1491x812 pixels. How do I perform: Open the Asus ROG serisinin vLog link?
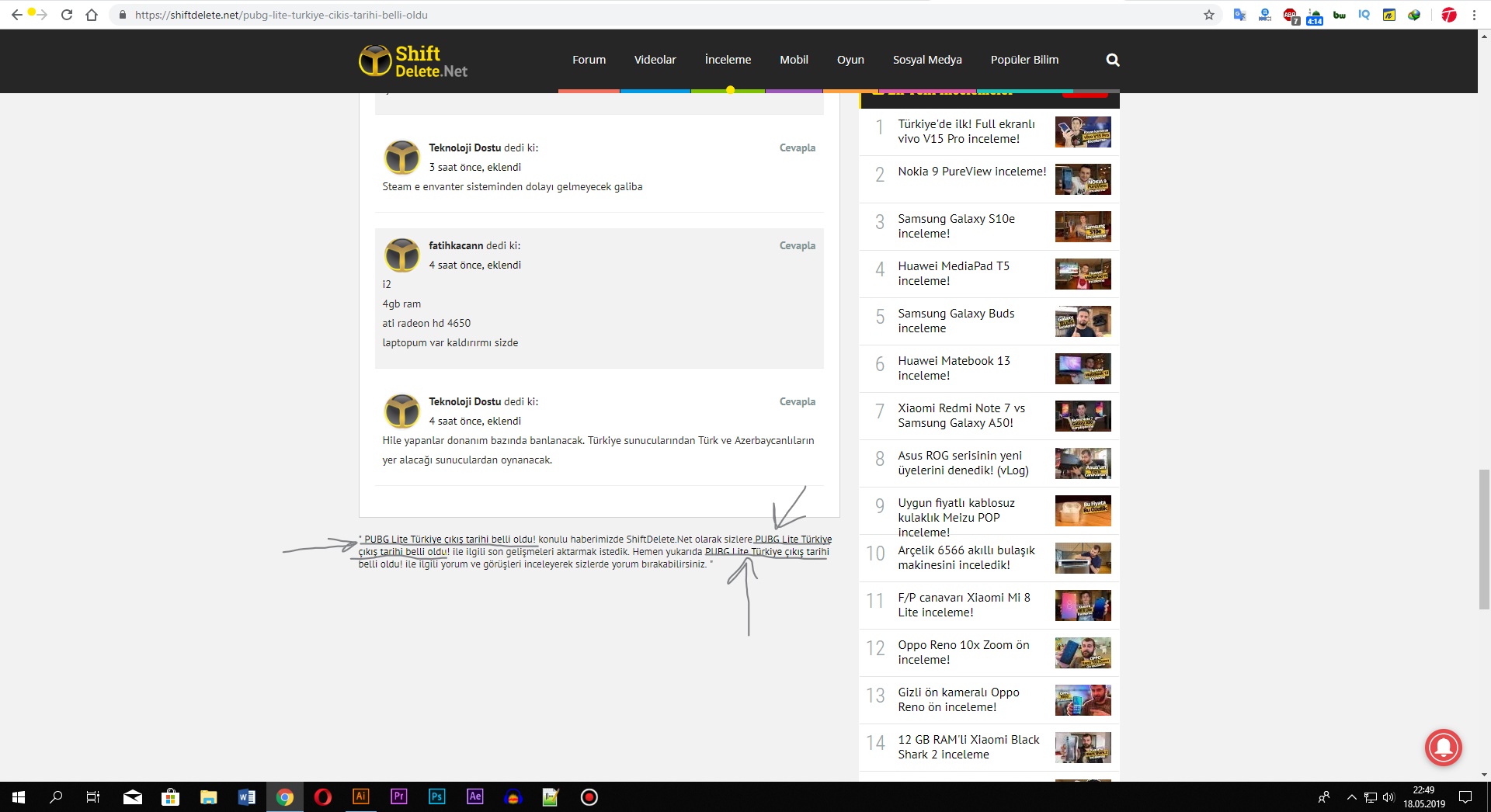[x=964, y=463]
